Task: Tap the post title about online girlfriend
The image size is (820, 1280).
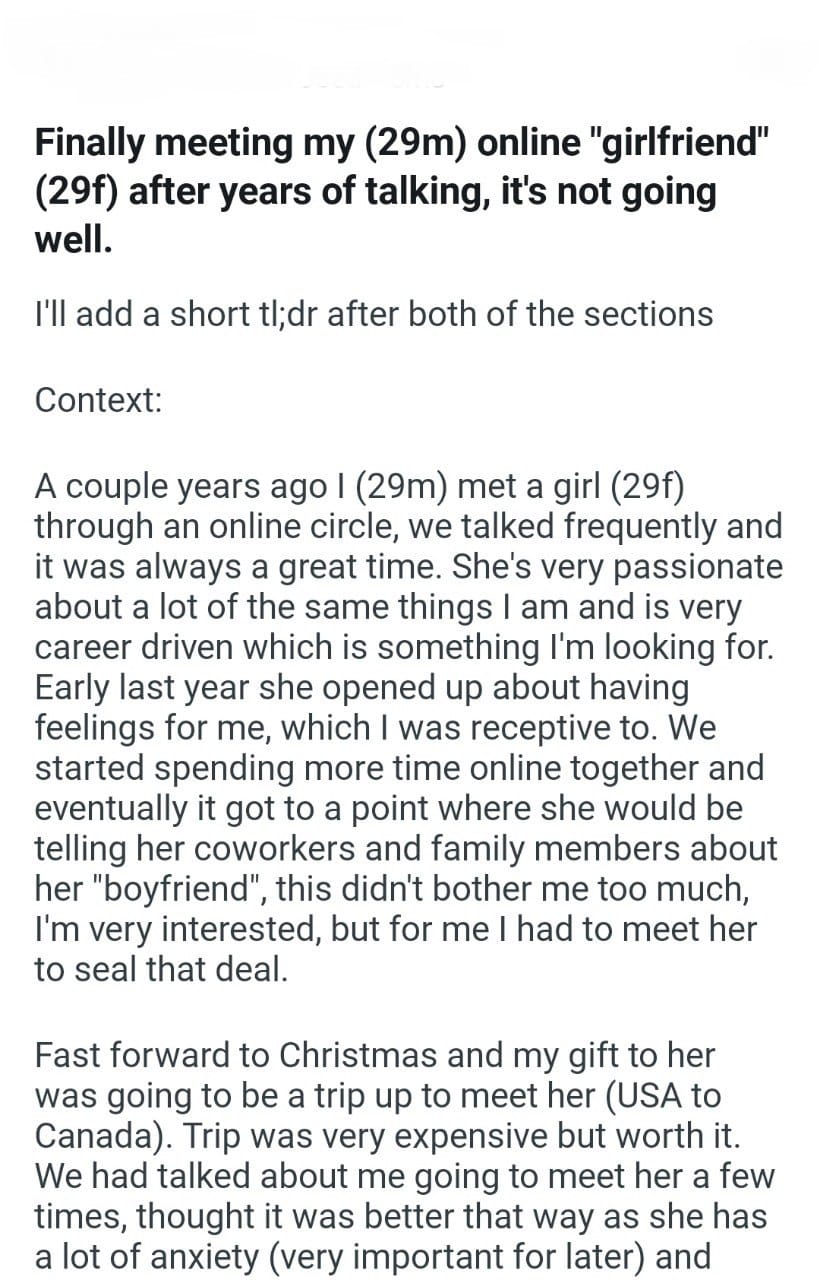Action: (400, 190)
